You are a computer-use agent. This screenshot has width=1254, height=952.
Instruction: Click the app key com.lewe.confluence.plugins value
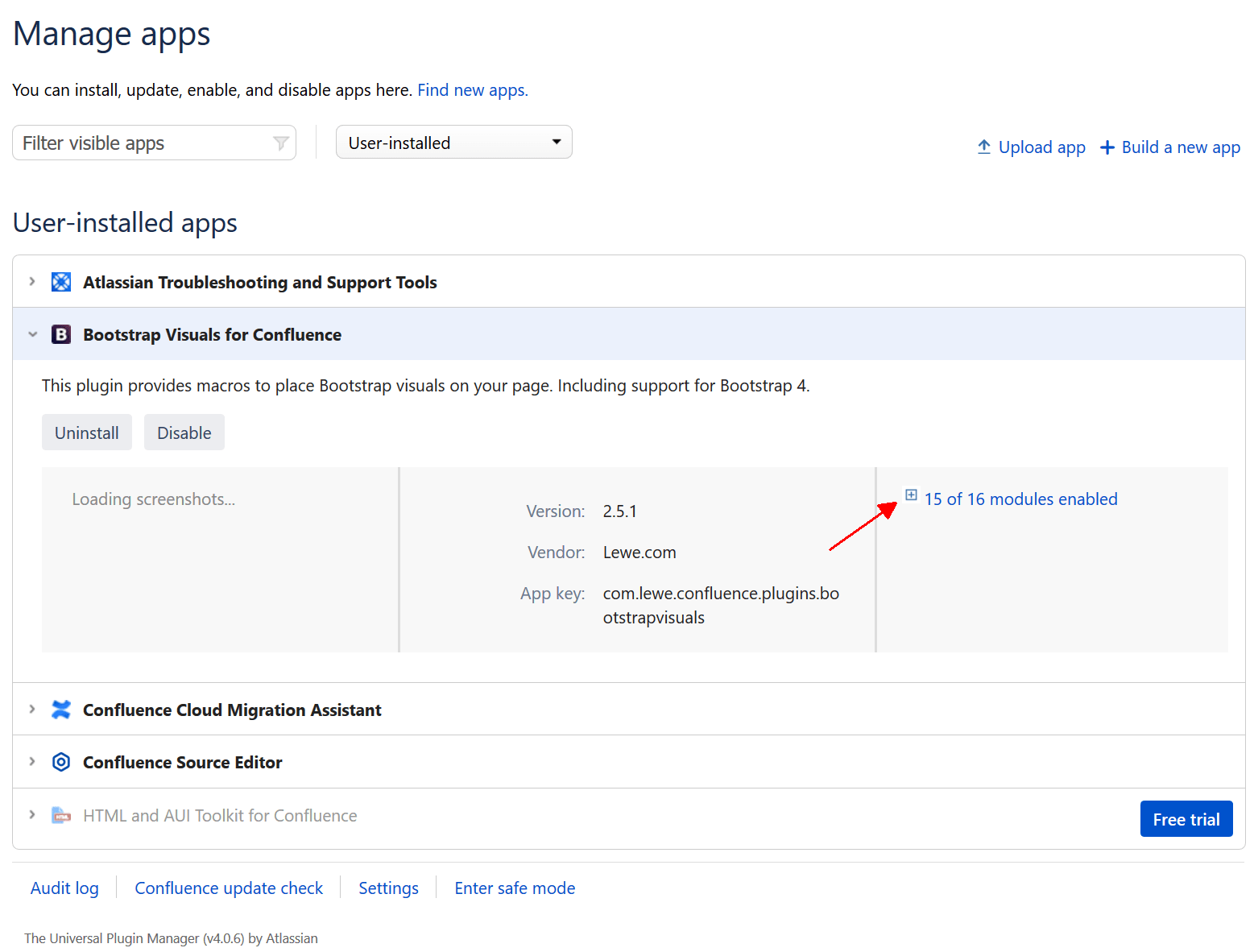721,606
